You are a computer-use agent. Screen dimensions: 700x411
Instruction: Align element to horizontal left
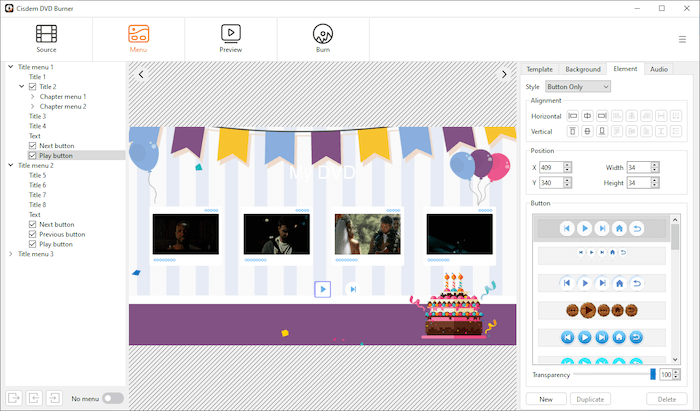[x=573, y=116]
